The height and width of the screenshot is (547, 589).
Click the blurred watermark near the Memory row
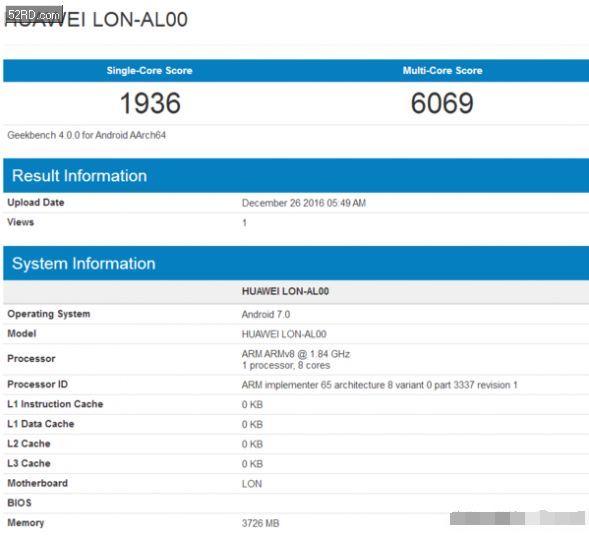[x=517, y=518]
